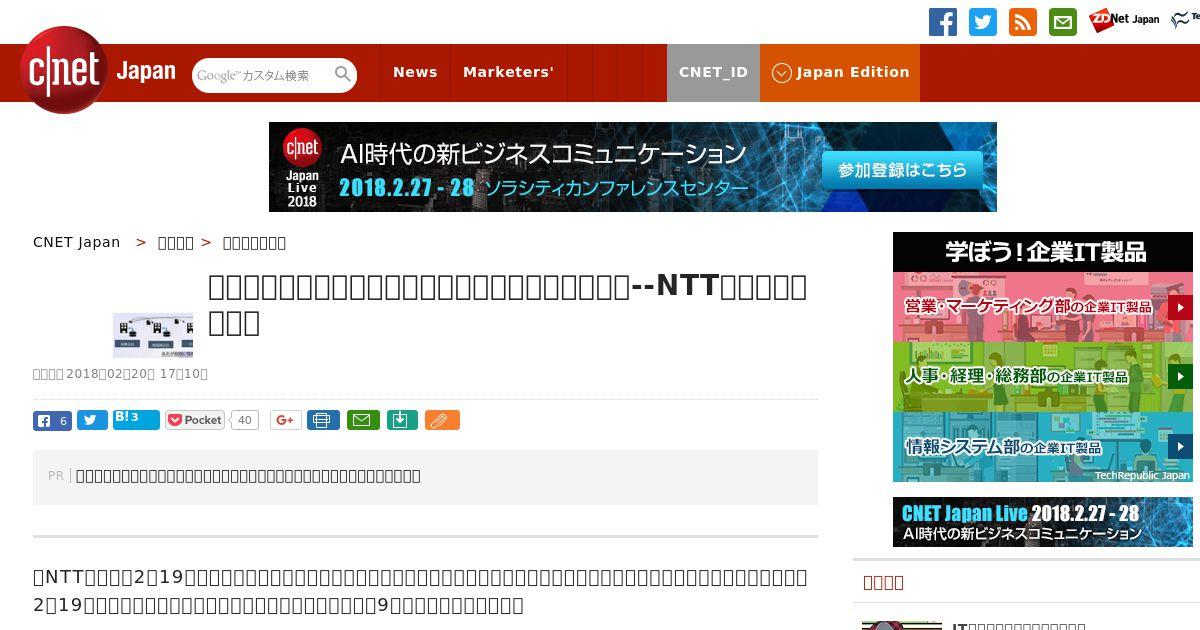Open the article thumbnail image

point(153,335)
